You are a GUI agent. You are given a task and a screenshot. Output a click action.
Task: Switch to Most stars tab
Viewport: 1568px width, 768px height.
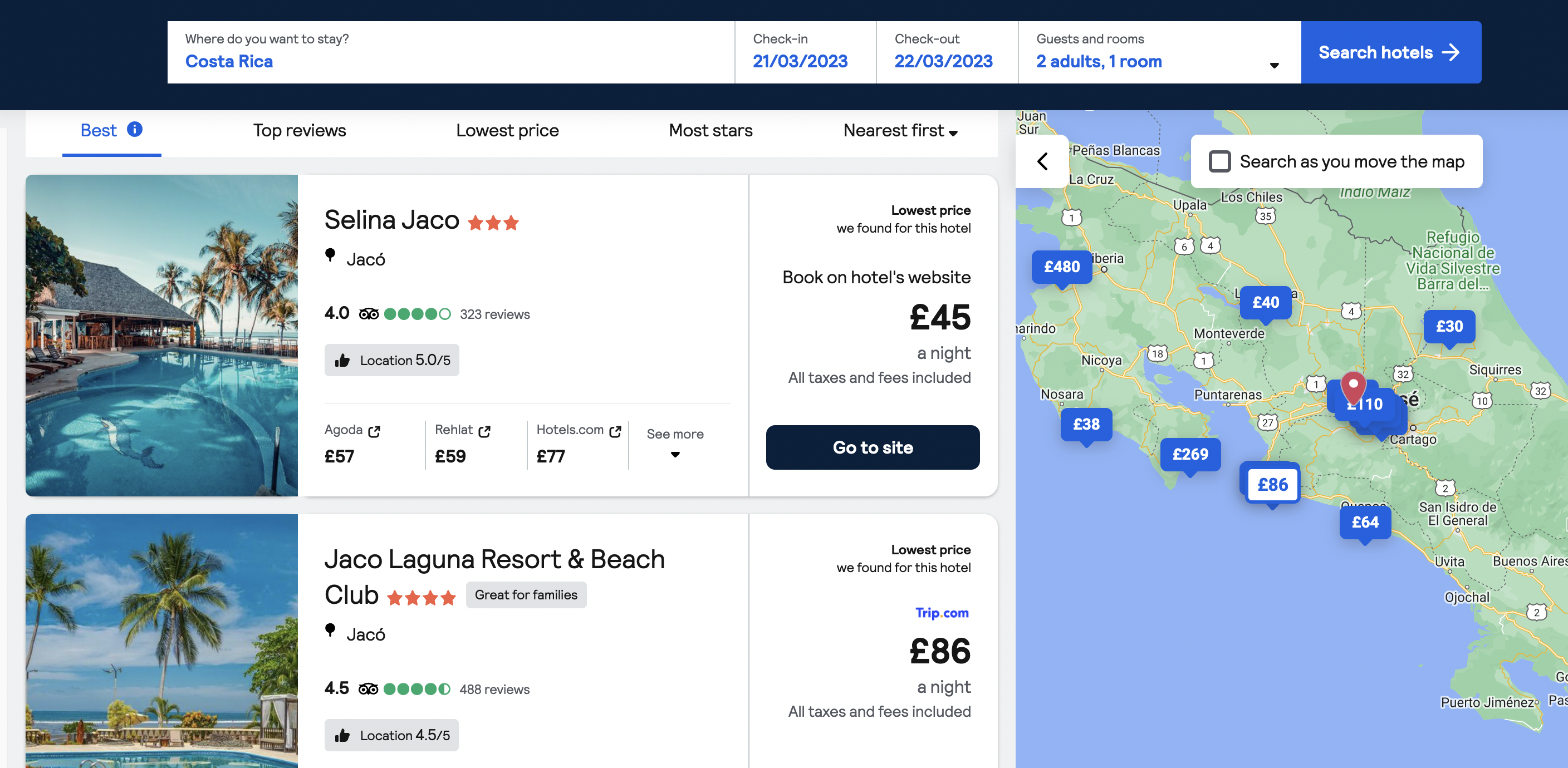710,130
